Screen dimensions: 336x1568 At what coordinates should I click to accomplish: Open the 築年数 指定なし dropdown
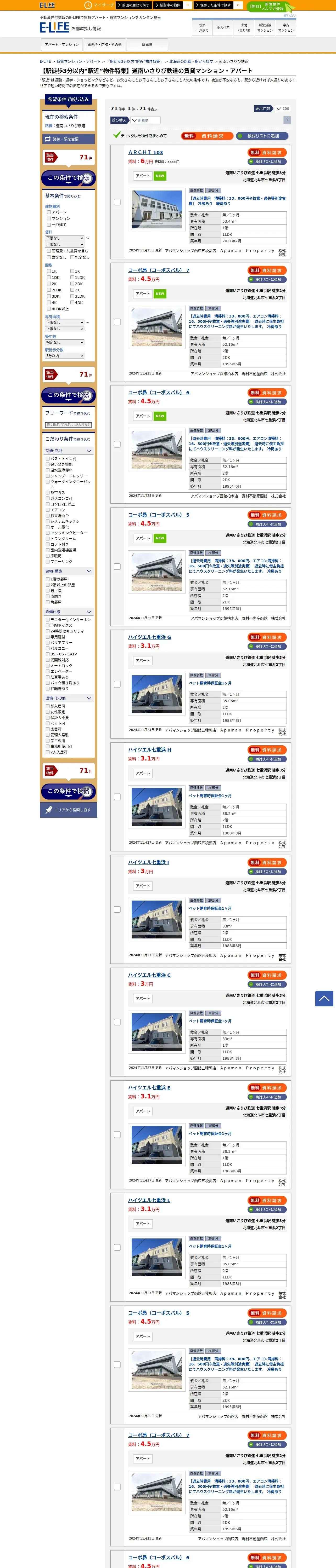[64, 342]
